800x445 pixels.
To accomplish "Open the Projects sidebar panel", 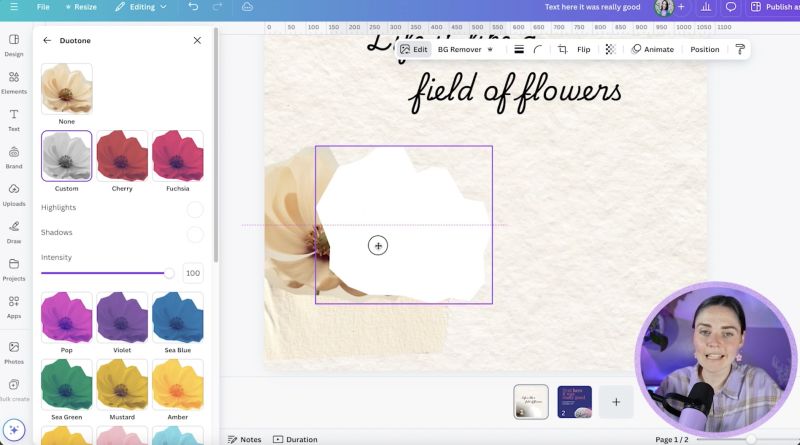I will pyautogui.click(x=14, y=270).
